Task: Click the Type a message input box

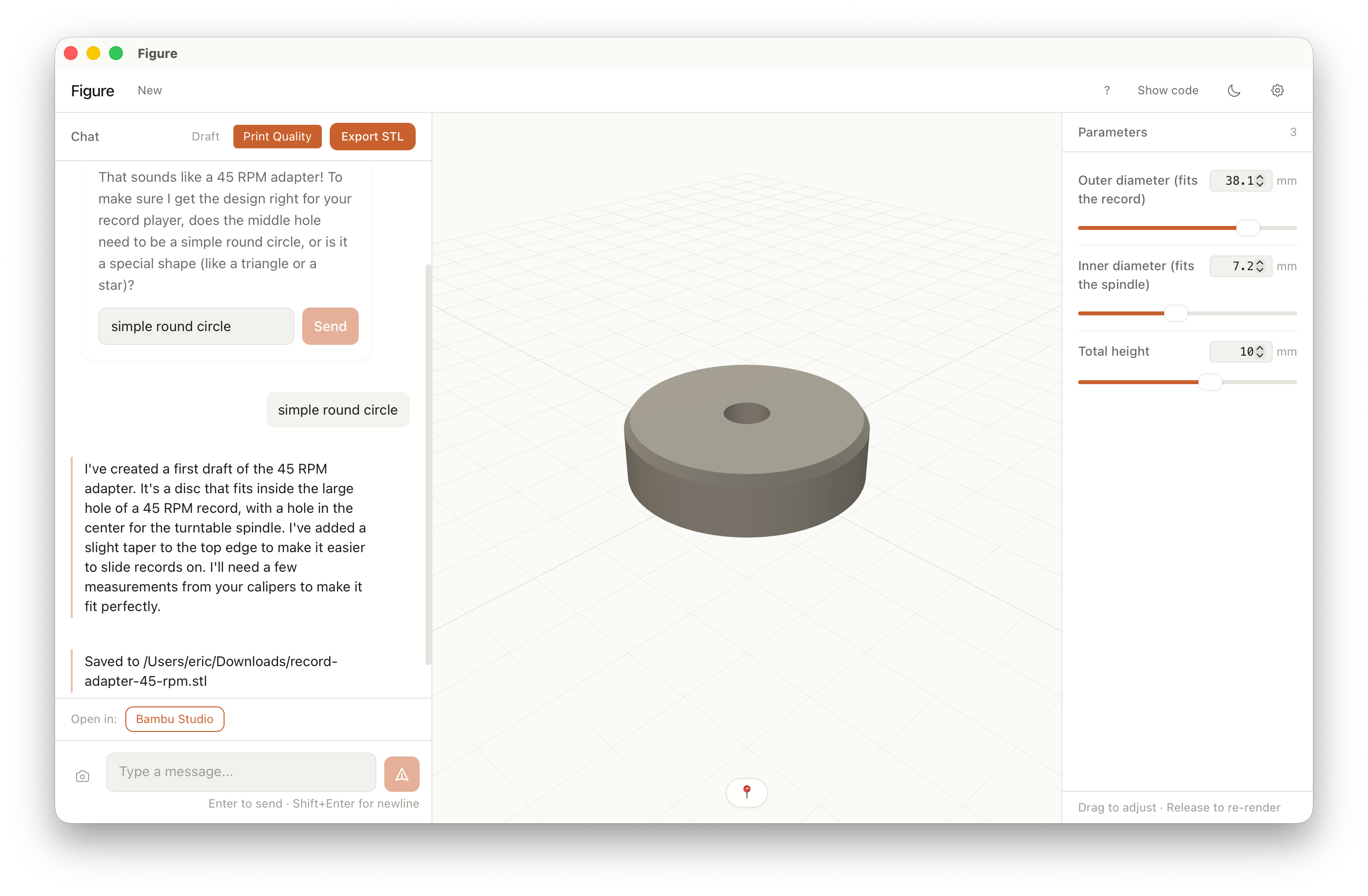Action: click(x=241, y=772)
